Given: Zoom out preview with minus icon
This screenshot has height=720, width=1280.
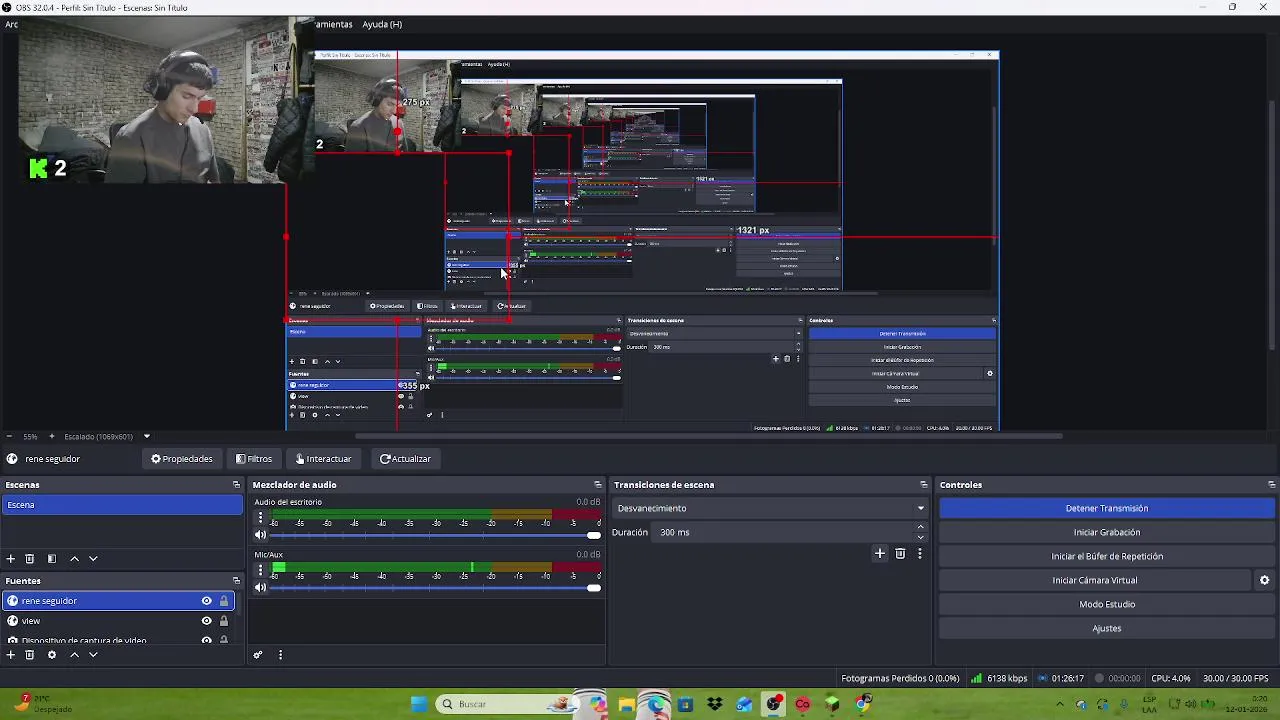Looking at the screenshot, I should [x=9, y=436].
